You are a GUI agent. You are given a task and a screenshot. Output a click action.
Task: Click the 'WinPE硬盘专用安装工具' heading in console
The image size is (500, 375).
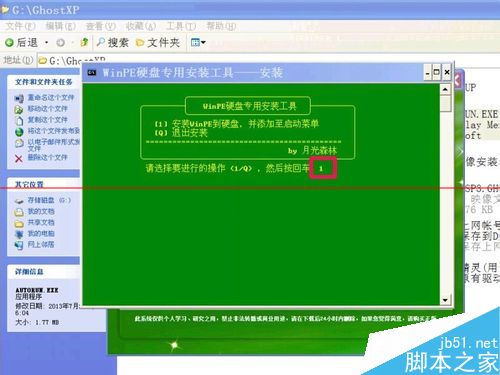pos(249,106)
